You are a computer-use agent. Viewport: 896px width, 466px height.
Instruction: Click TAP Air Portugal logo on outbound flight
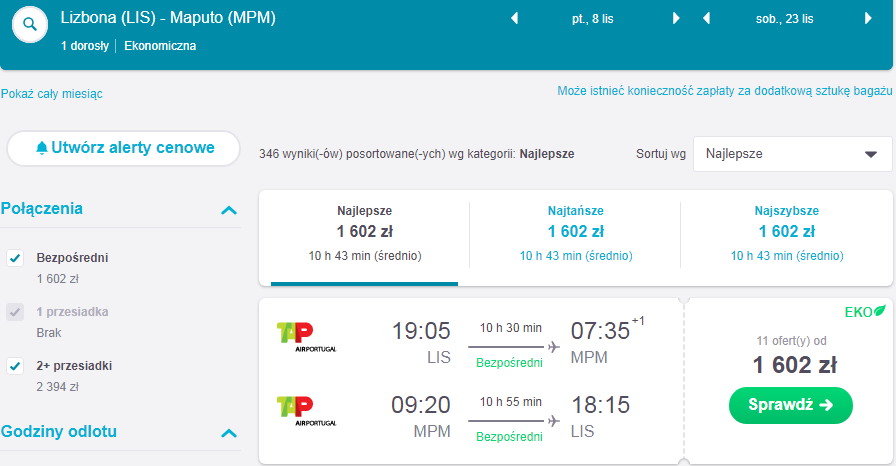coord(307,338)
